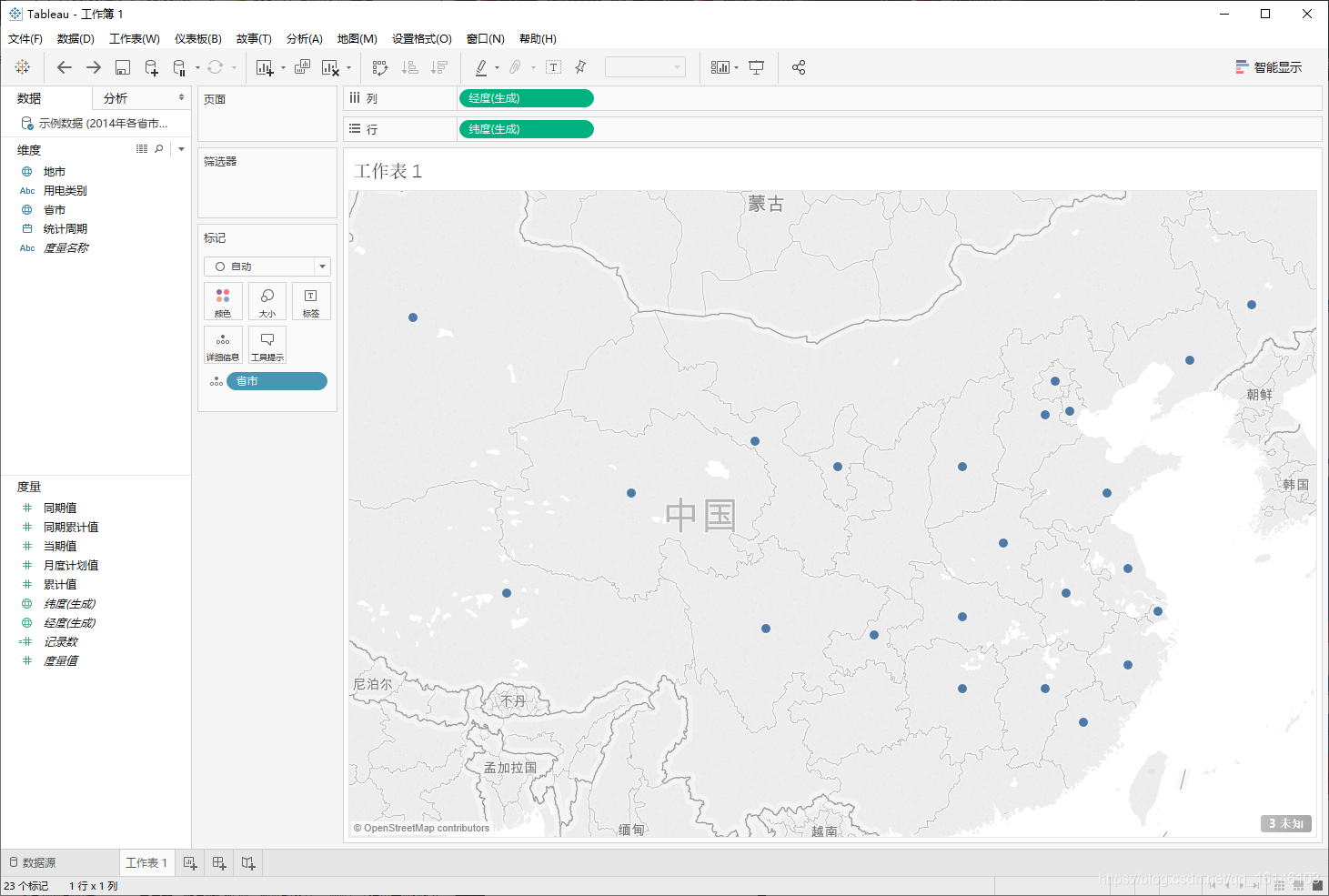Click the redo forward arrow

point(94,67)
